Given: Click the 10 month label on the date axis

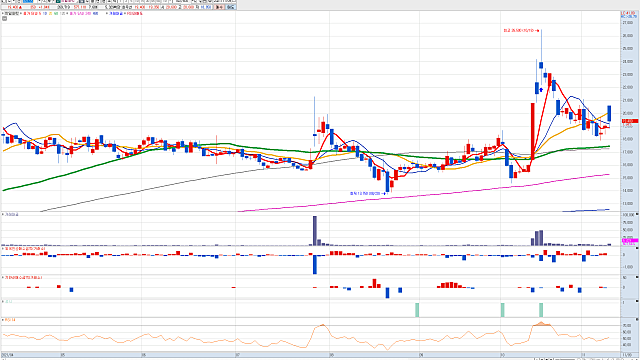Looking at the screenshot, I should click(x=503, y=355).
